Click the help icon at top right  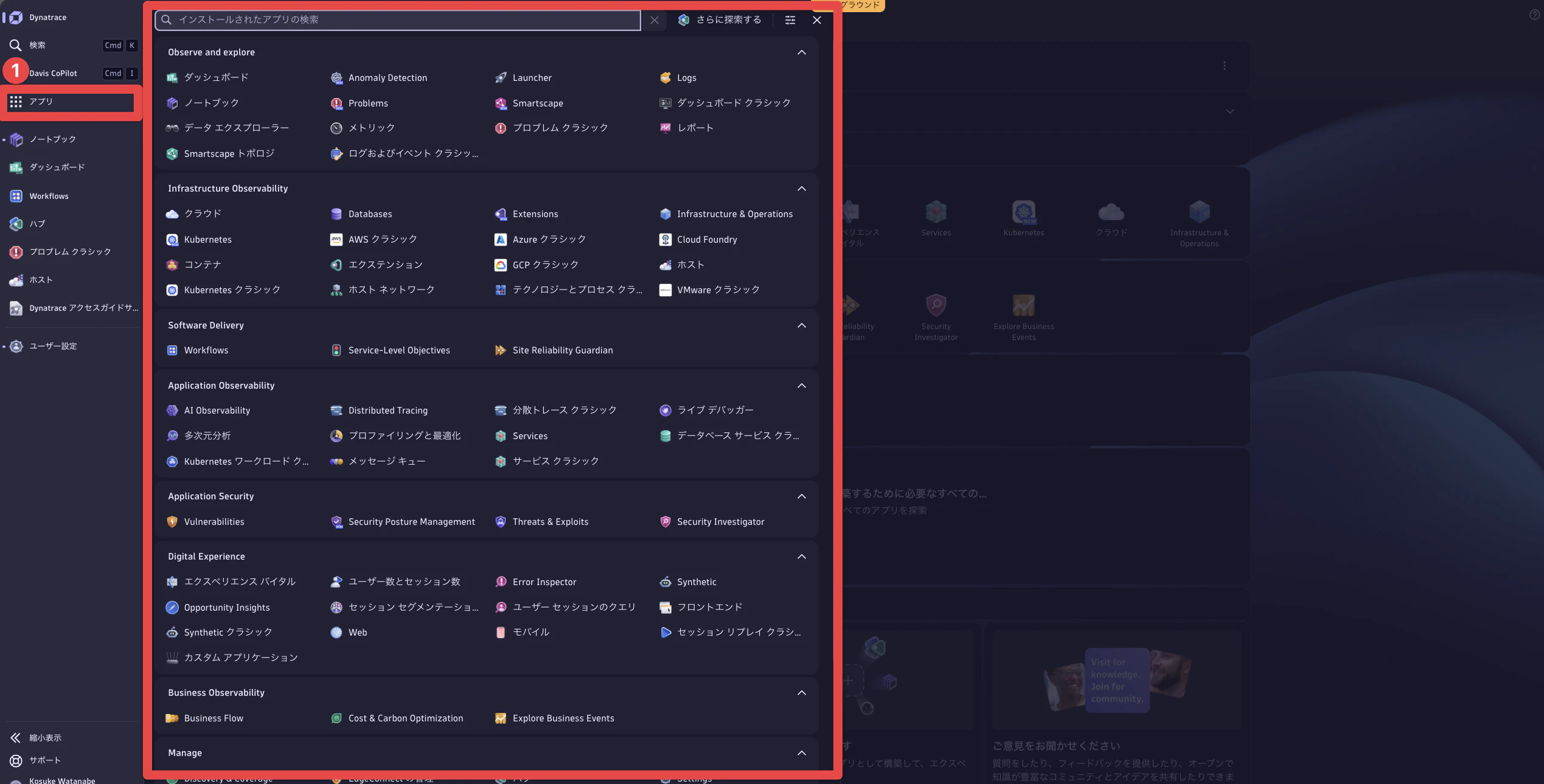pos(1535,15)
